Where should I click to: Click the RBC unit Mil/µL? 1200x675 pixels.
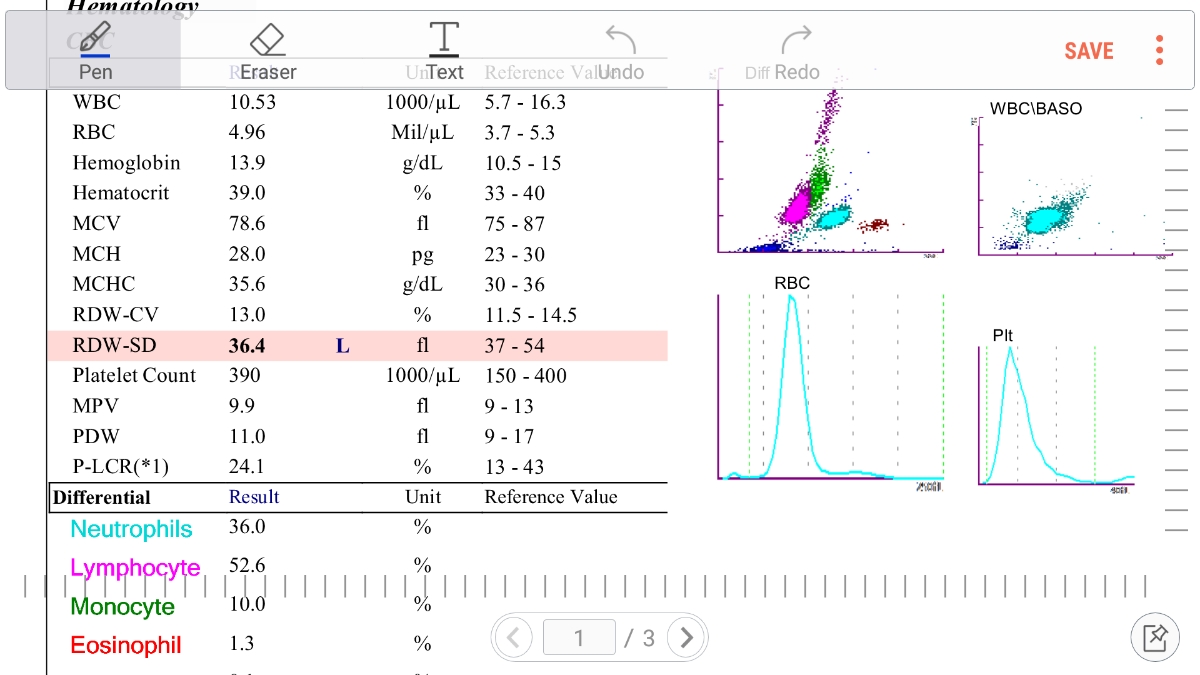423,132
